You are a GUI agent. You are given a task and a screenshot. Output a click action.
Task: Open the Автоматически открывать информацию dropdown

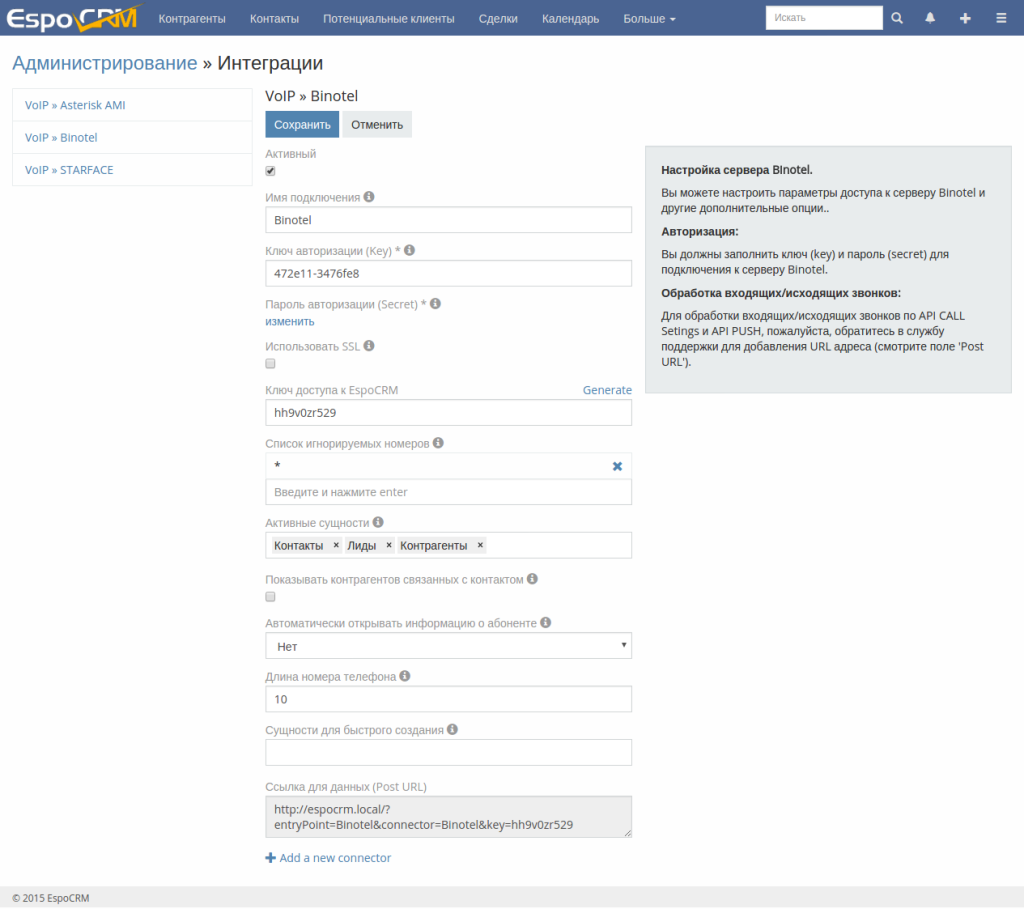pos(449,646)
